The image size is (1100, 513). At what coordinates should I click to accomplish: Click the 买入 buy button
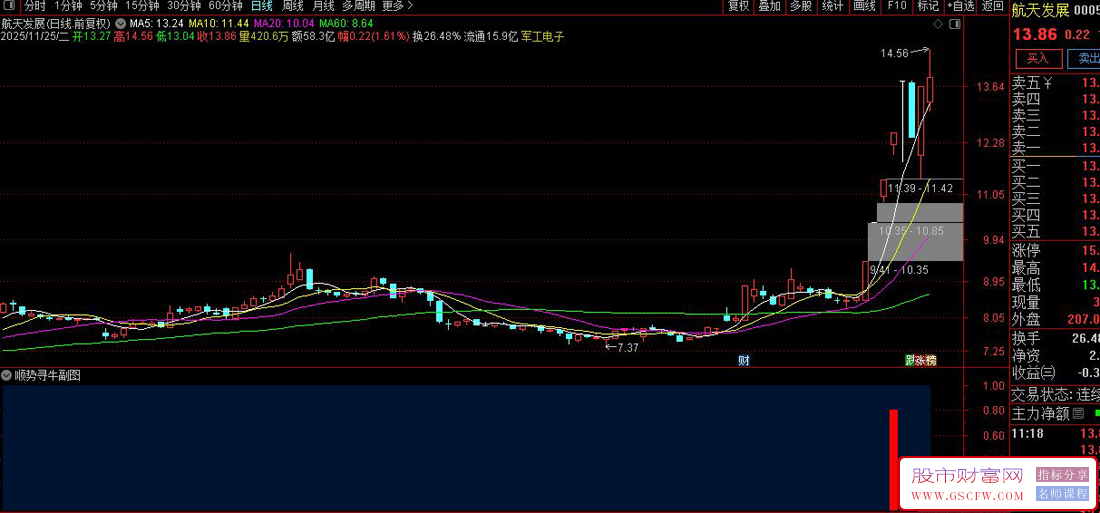[x=1037, y=58]
